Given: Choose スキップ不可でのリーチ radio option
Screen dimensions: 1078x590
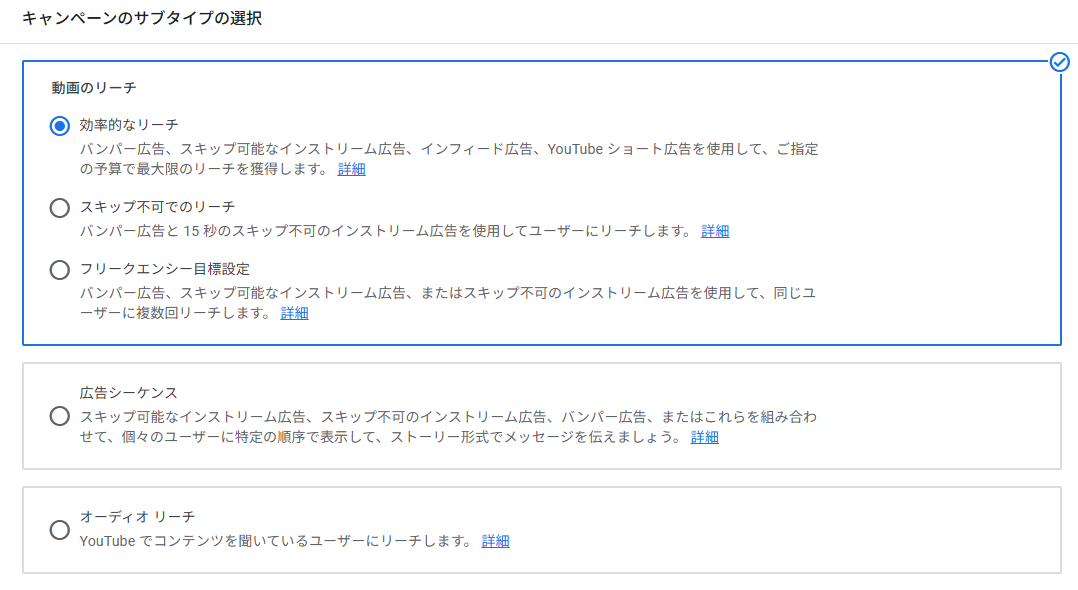Looking at the screenshot, I should coord(60,208).
